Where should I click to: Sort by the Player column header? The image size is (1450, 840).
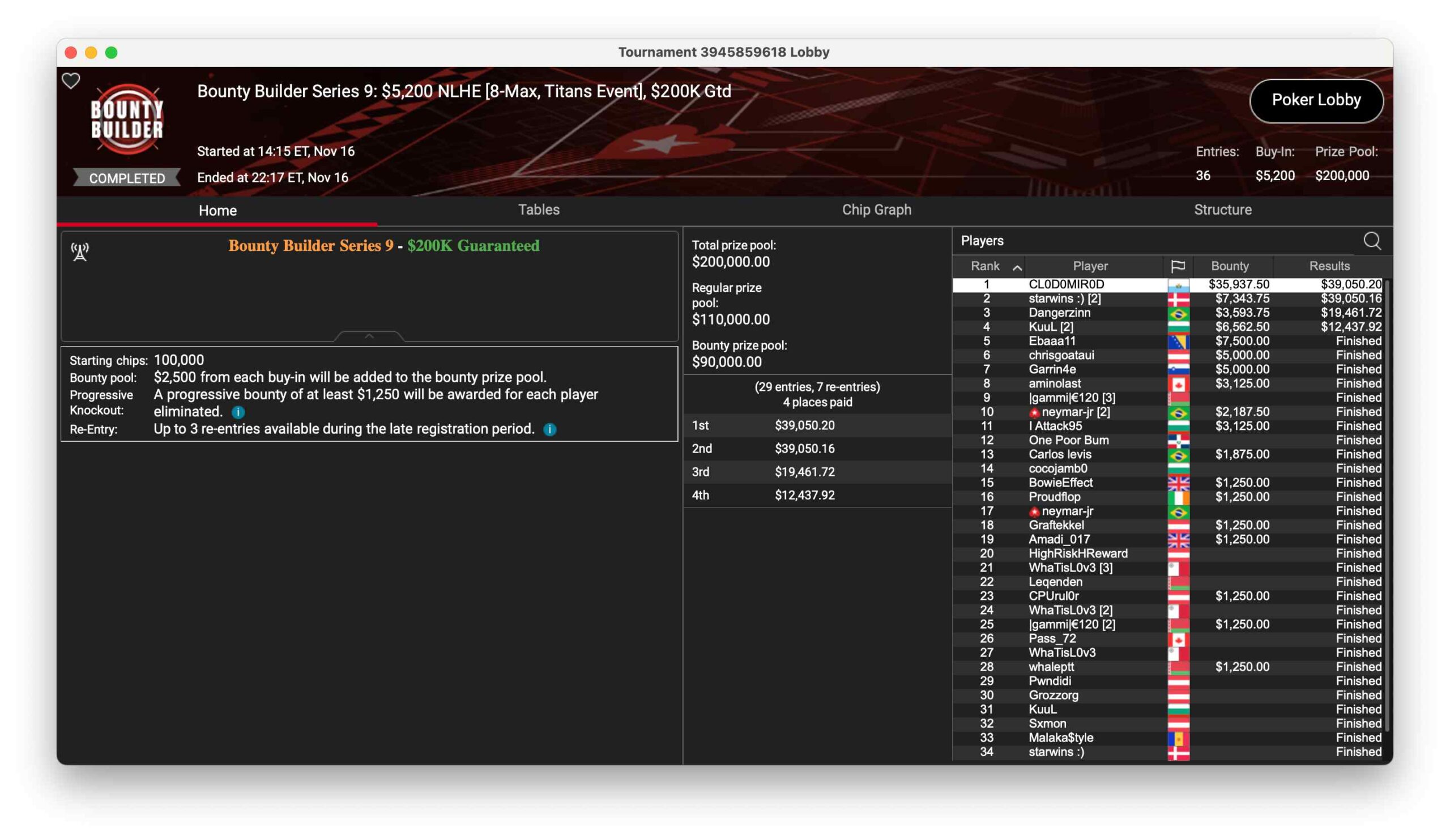click(x=1090, y=266)
